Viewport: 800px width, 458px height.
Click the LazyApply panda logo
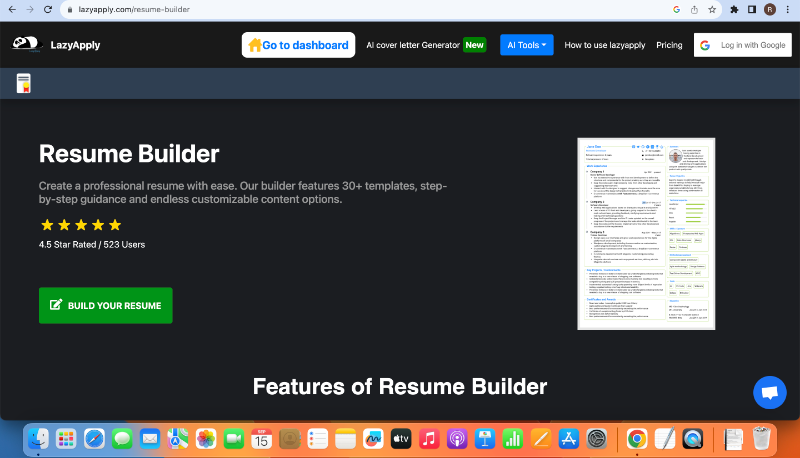point(26,44)
